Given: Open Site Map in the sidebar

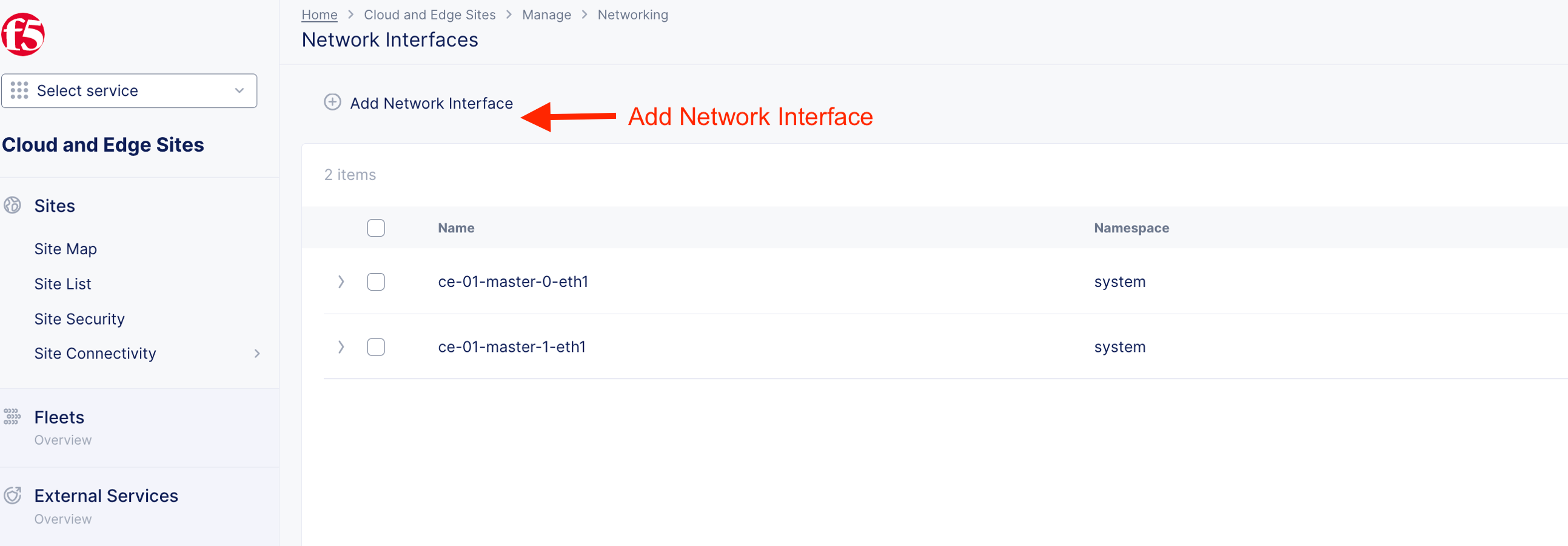Looking at the screenshot, I should [65, 249].
